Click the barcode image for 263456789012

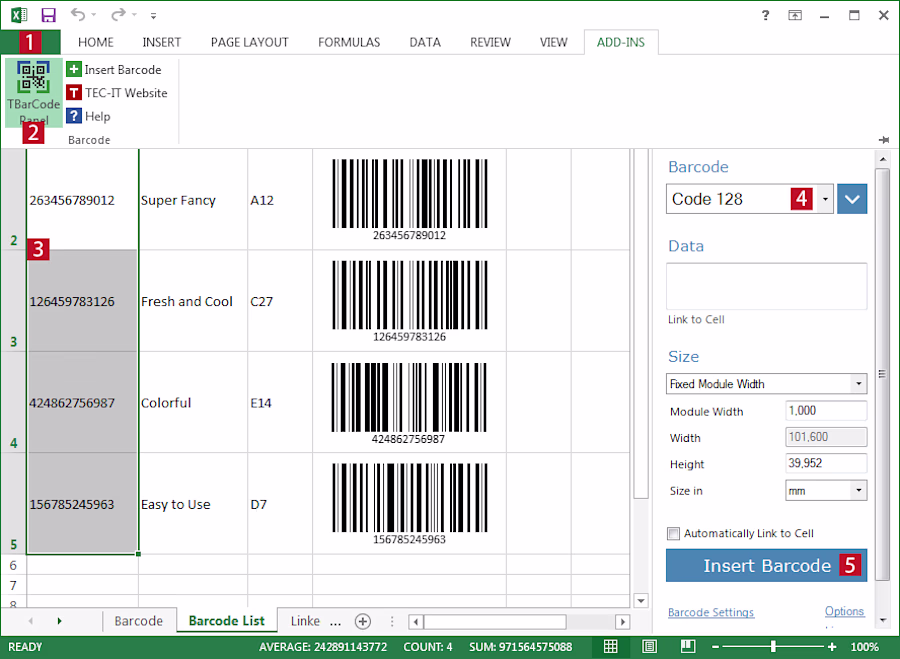pyautogui.click(x=409, y=199)
